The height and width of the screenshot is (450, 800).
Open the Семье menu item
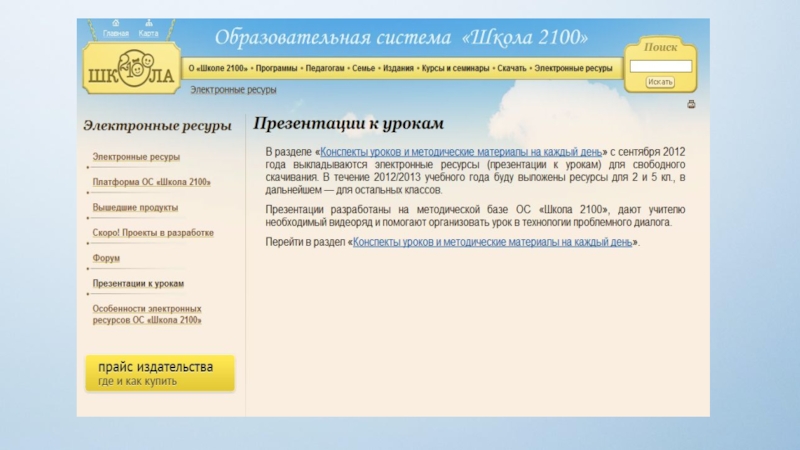point(364,68)
